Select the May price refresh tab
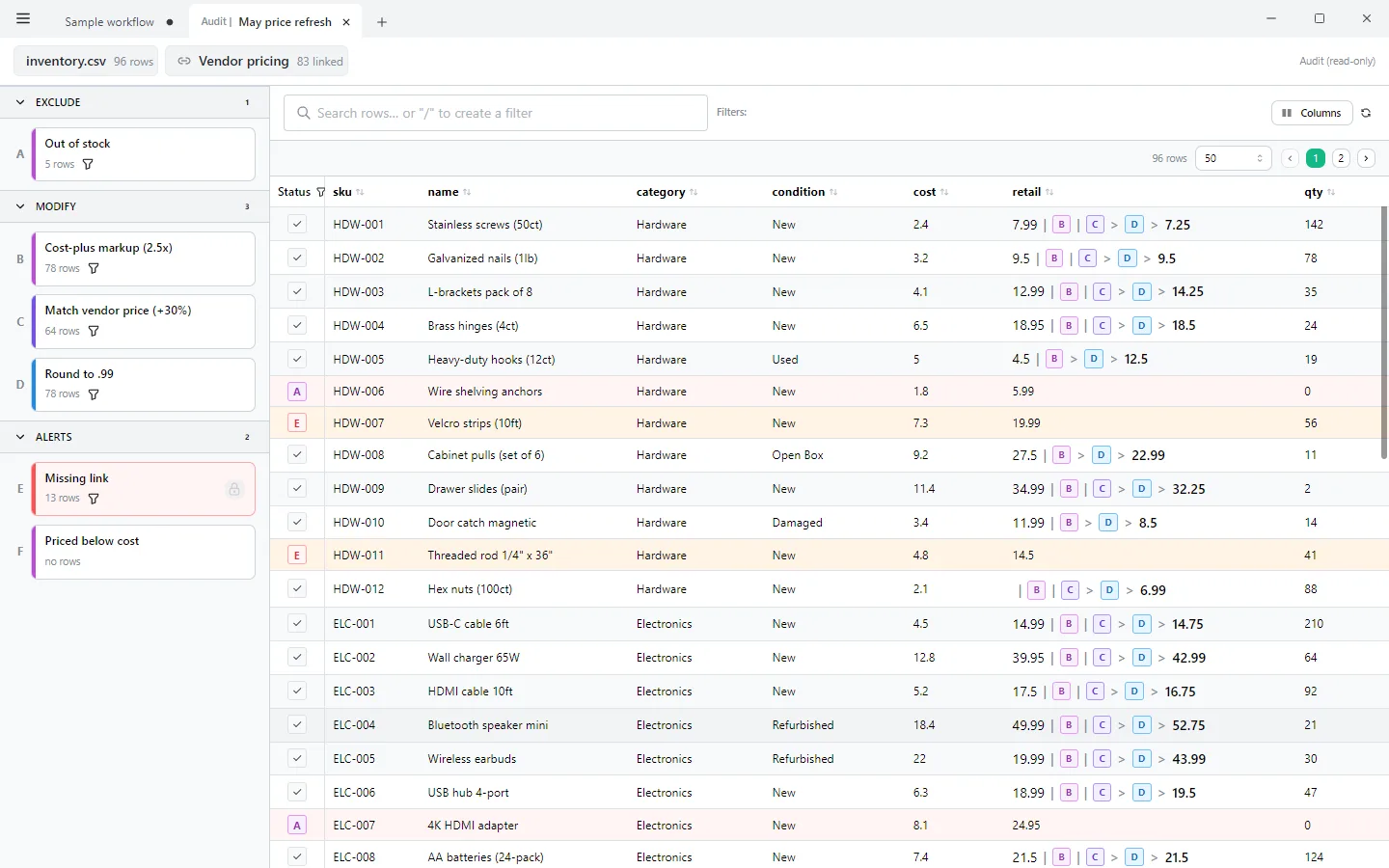1389x868 pixels. tap(276, 22)
